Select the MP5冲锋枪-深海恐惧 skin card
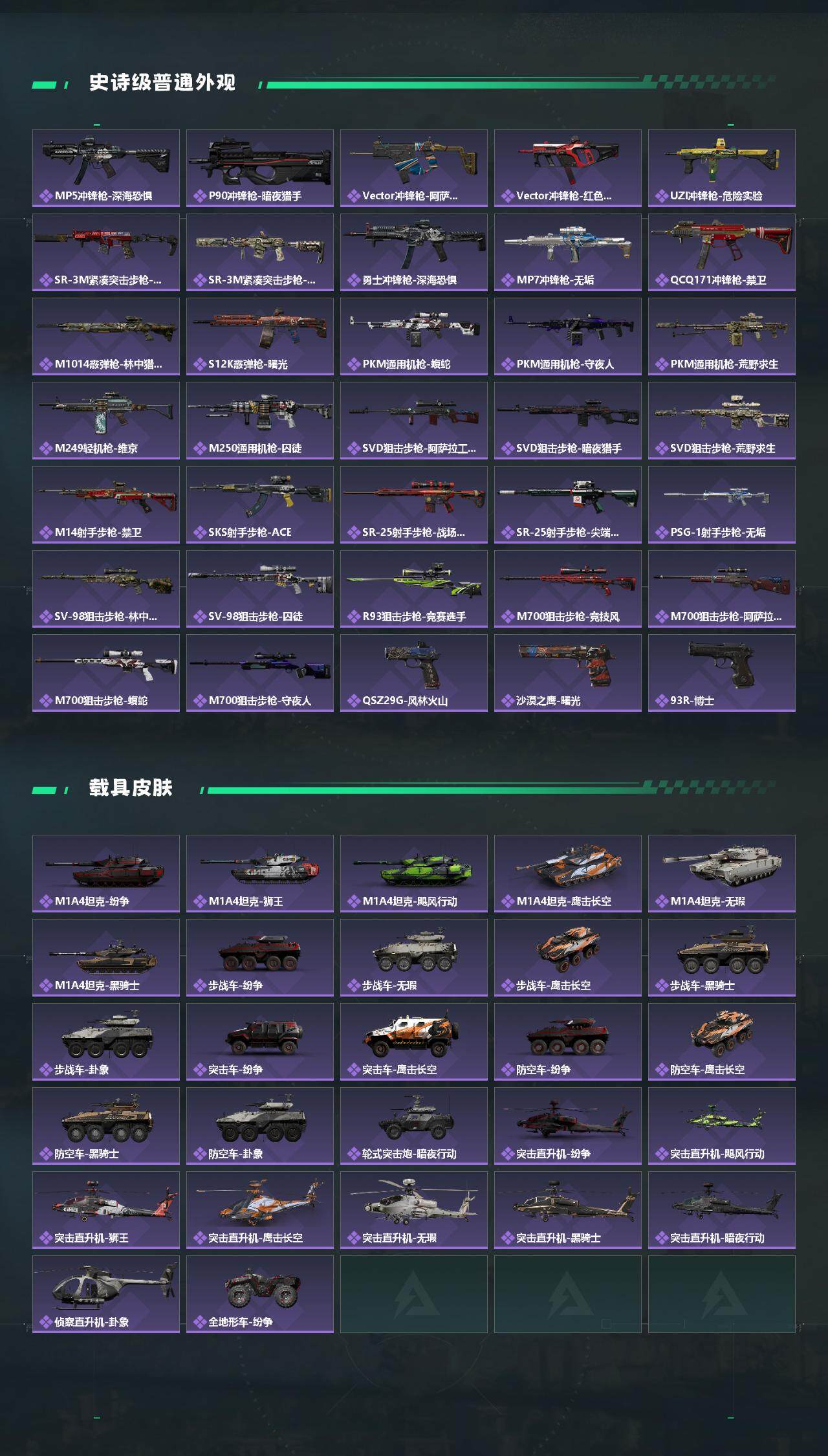This screenshot has width=828, height=1456. (106, 168)
